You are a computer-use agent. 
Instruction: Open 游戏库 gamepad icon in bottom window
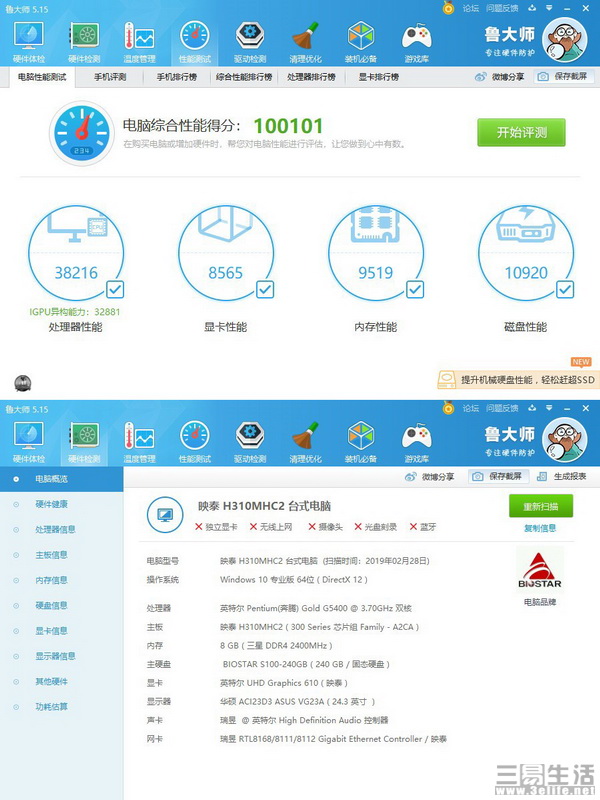point(416,436)
